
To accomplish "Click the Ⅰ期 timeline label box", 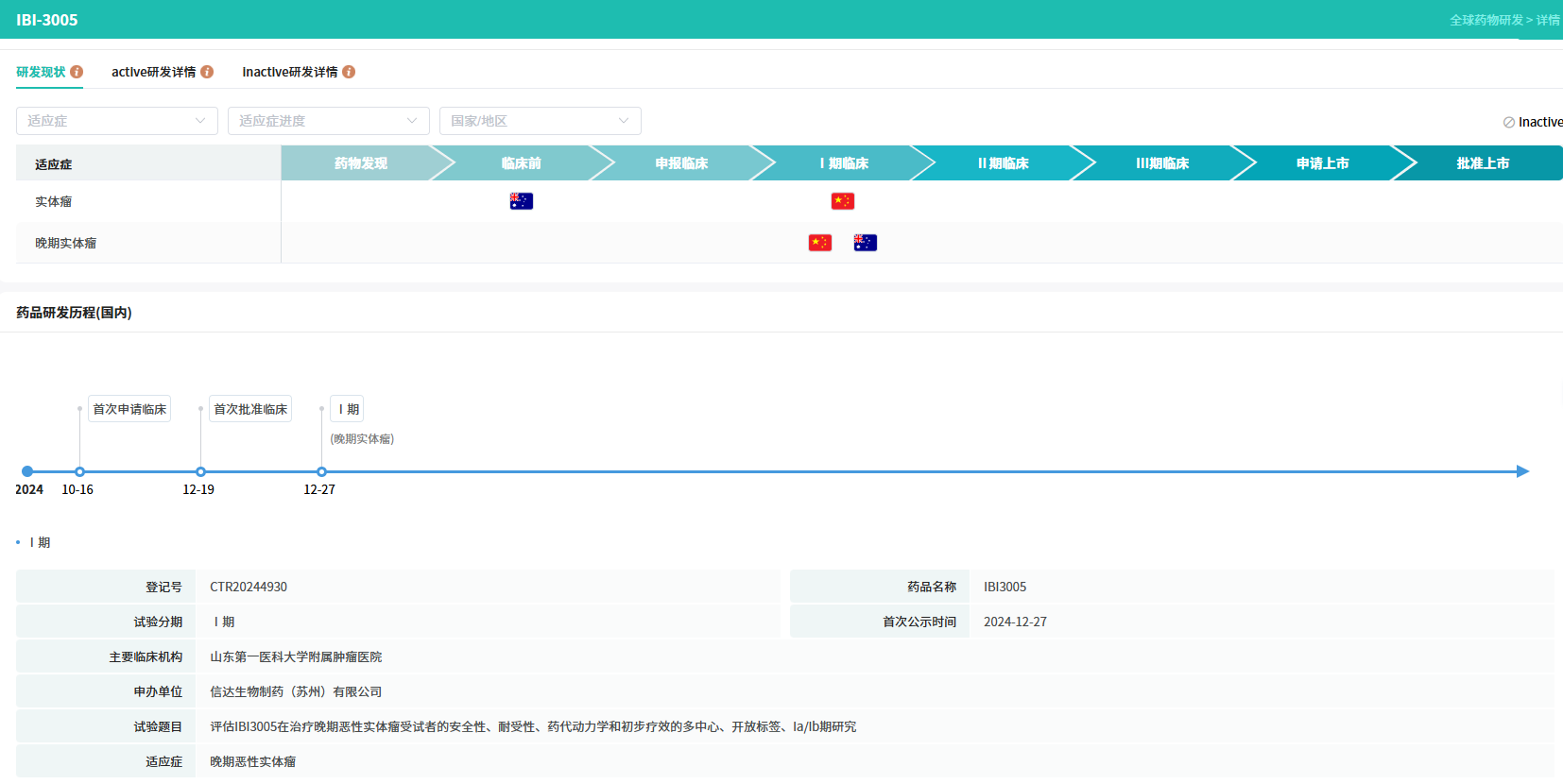I will click(x=347, y=409).
